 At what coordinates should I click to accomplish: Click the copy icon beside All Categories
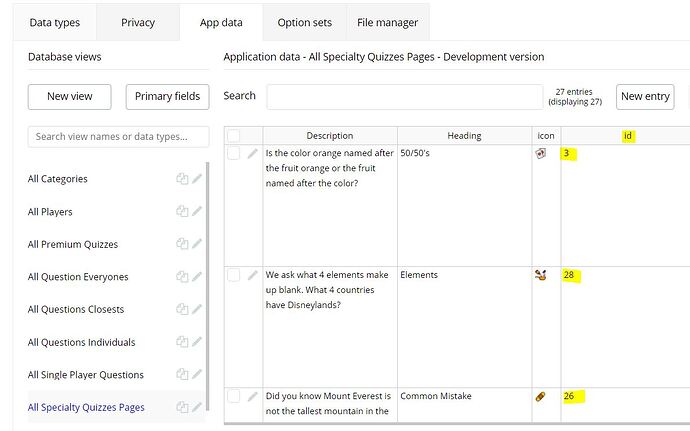click(x=182, y=179)
